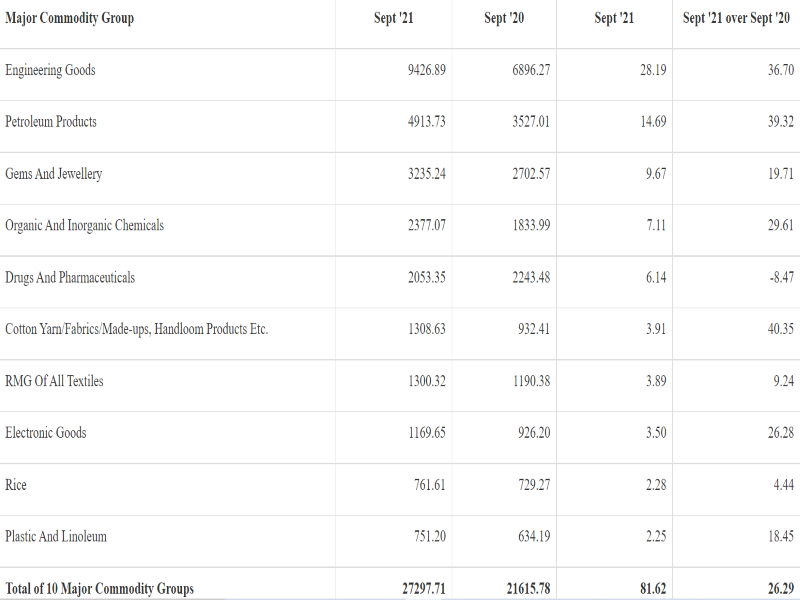Image resolution: width=800 pixels, height=600 pixels.
Task: Click the total share value 81.62
Action: (x=653, y=588)
